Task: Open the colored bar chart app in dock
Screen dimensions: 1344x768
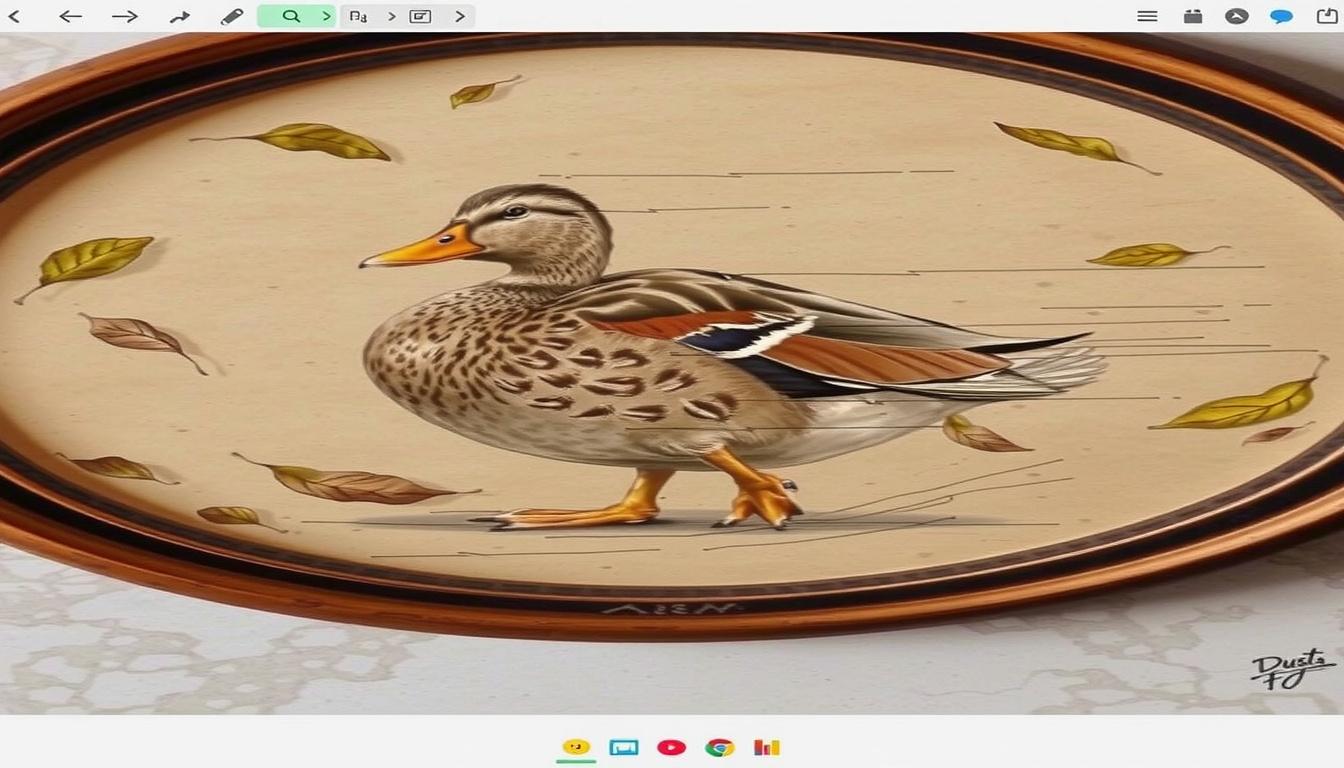Action: point(767,747)
